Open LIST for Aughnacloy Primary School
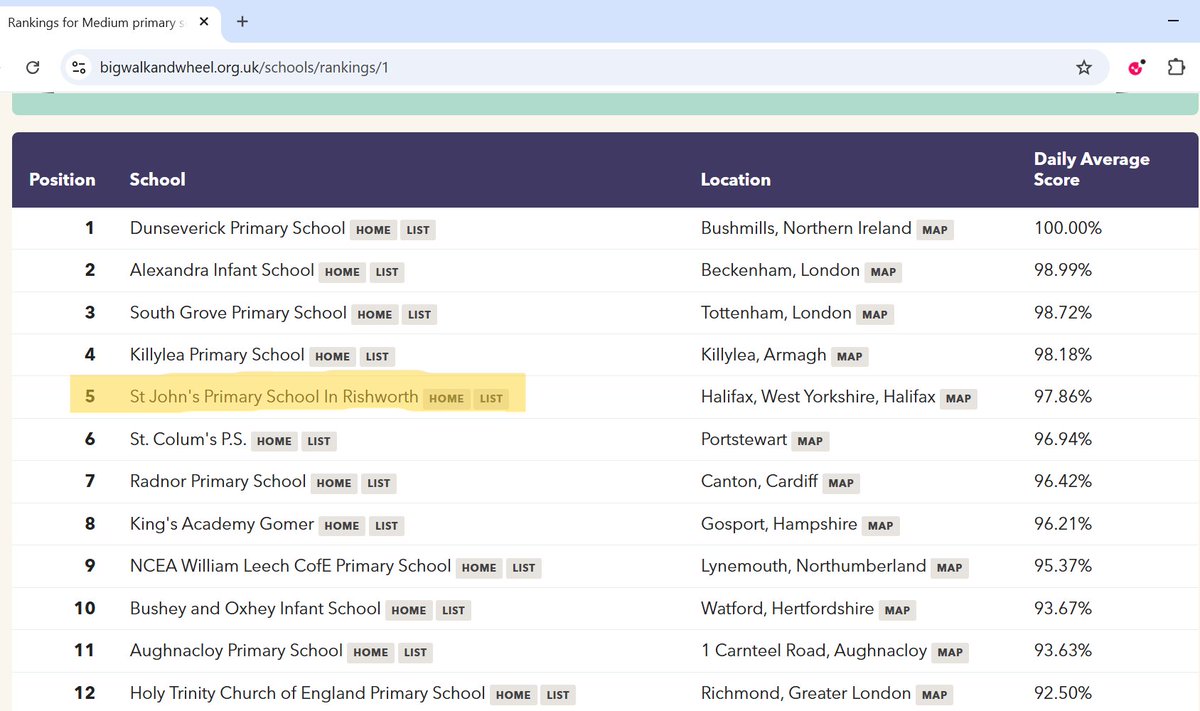Image resolution: width=1200 pixels, height=711 pixels. click(415, 652)
